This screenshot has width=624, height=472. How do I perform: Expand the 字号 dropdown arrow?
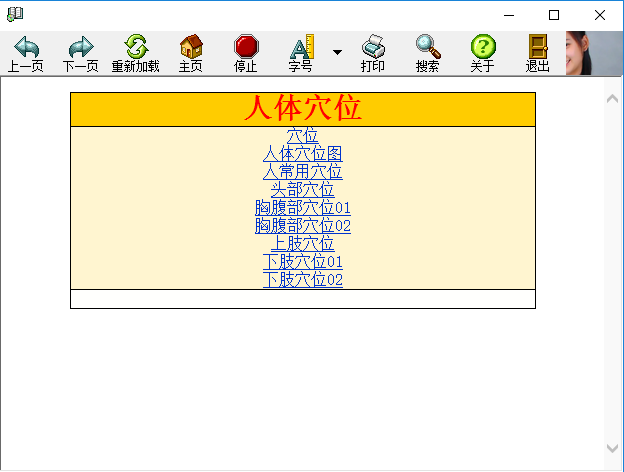(x=337, y=52)
